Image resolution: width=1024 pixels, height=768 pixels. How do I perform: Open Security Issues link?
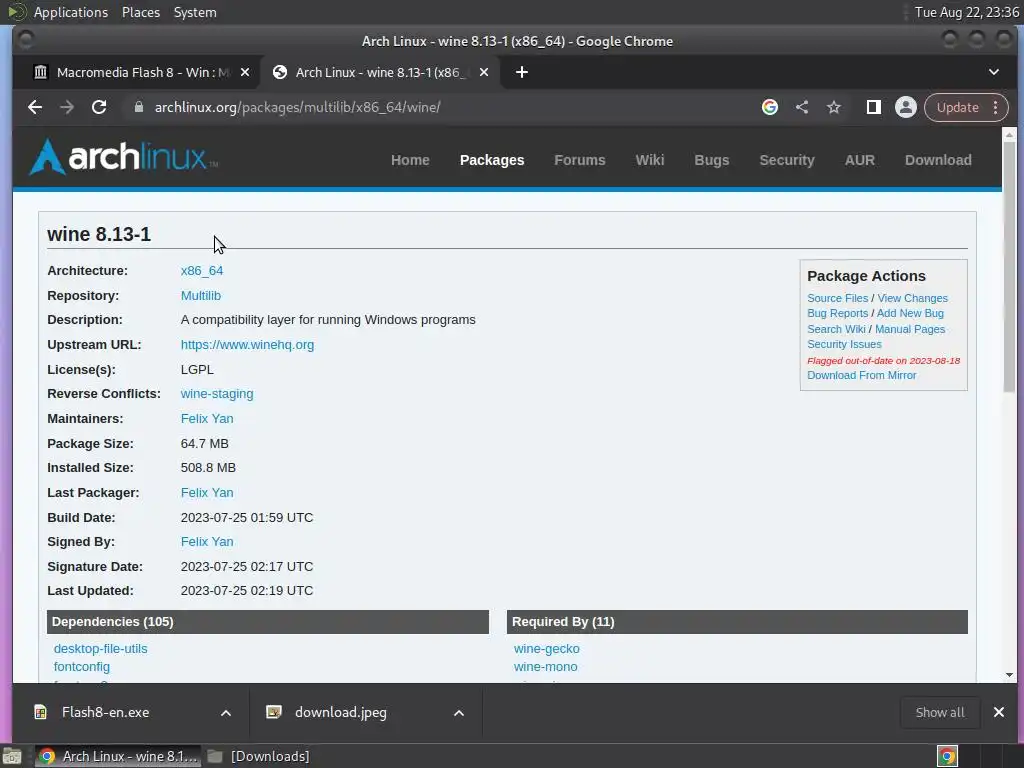click(844, 344)
